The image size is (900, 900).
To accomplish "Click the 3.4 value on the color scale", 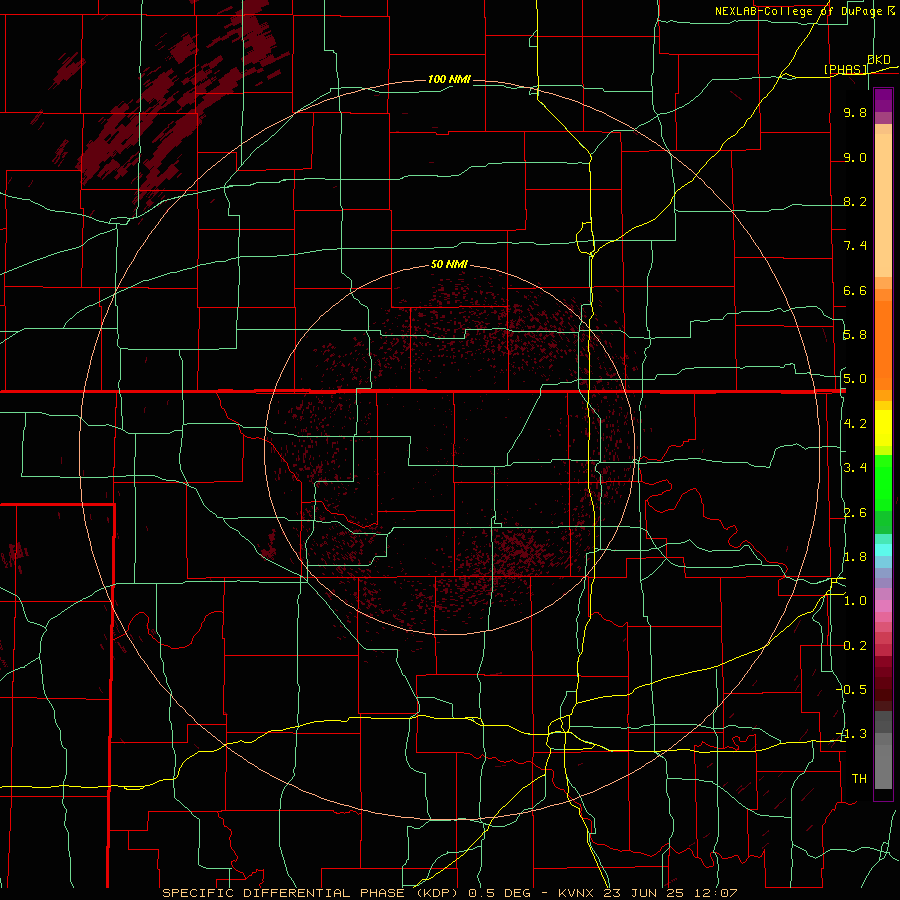I will (855, 468).
